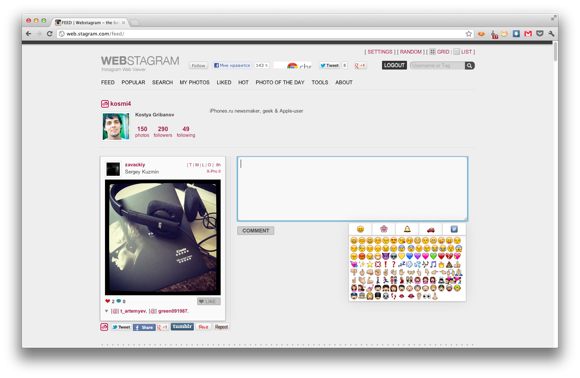Insert the broken heart emoji

[449, 256]
